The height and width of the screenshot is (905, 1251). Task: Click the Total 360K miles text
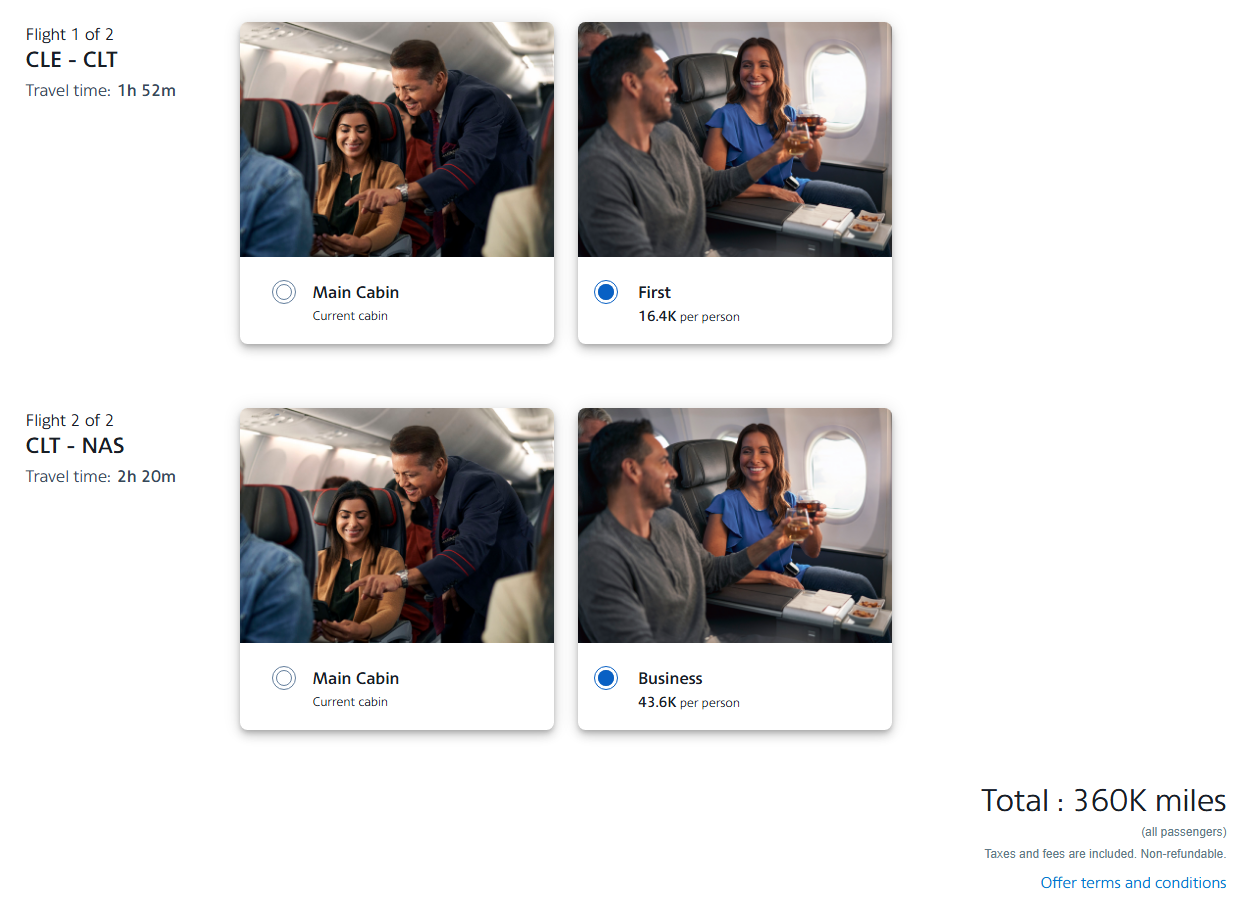[1103, 800]
